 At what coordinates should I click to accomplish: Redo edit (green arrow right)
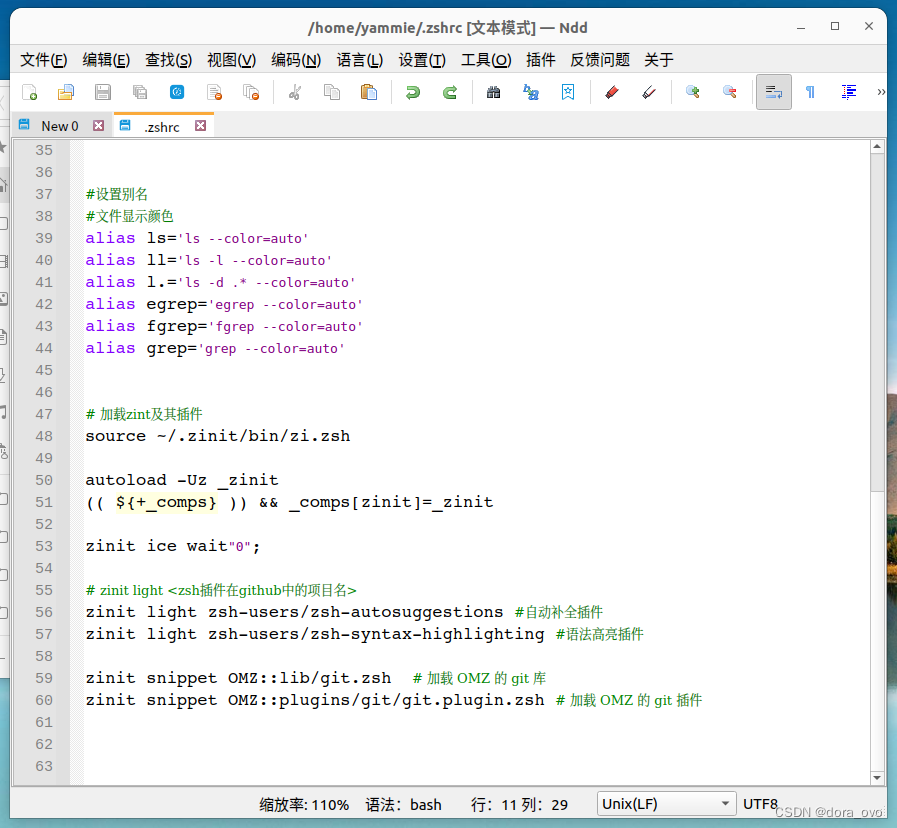pyautogui.click(x=450, y=92)
